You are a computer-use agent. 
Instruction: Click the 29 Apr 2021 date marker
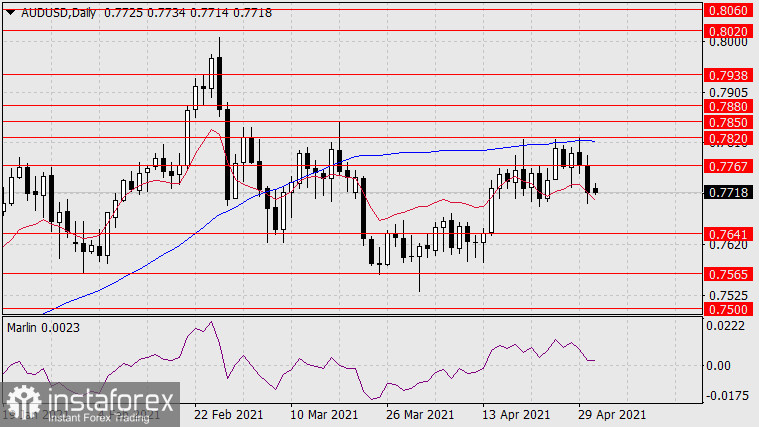coord(614,414)
